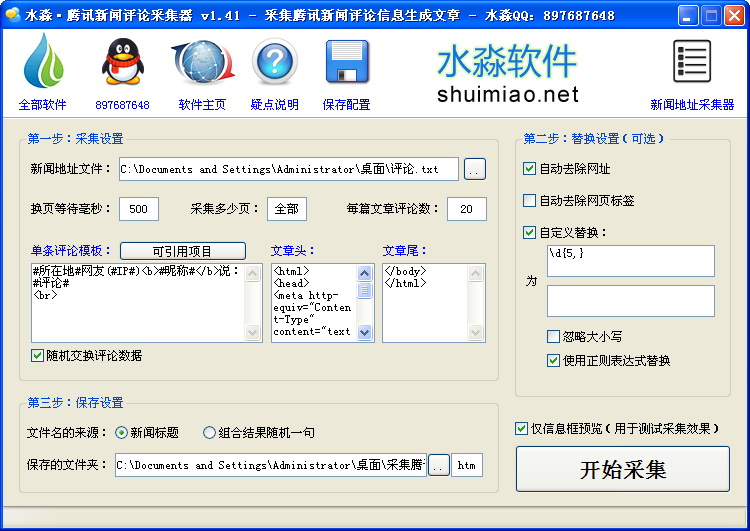Click the 全部软件 link text

pos(43,104)
